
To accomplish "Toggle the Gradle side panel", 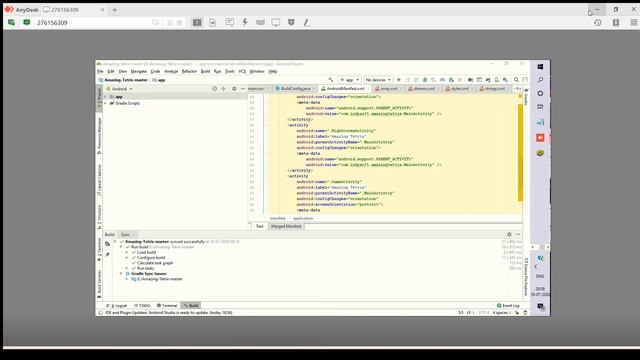I will (526, 97).
